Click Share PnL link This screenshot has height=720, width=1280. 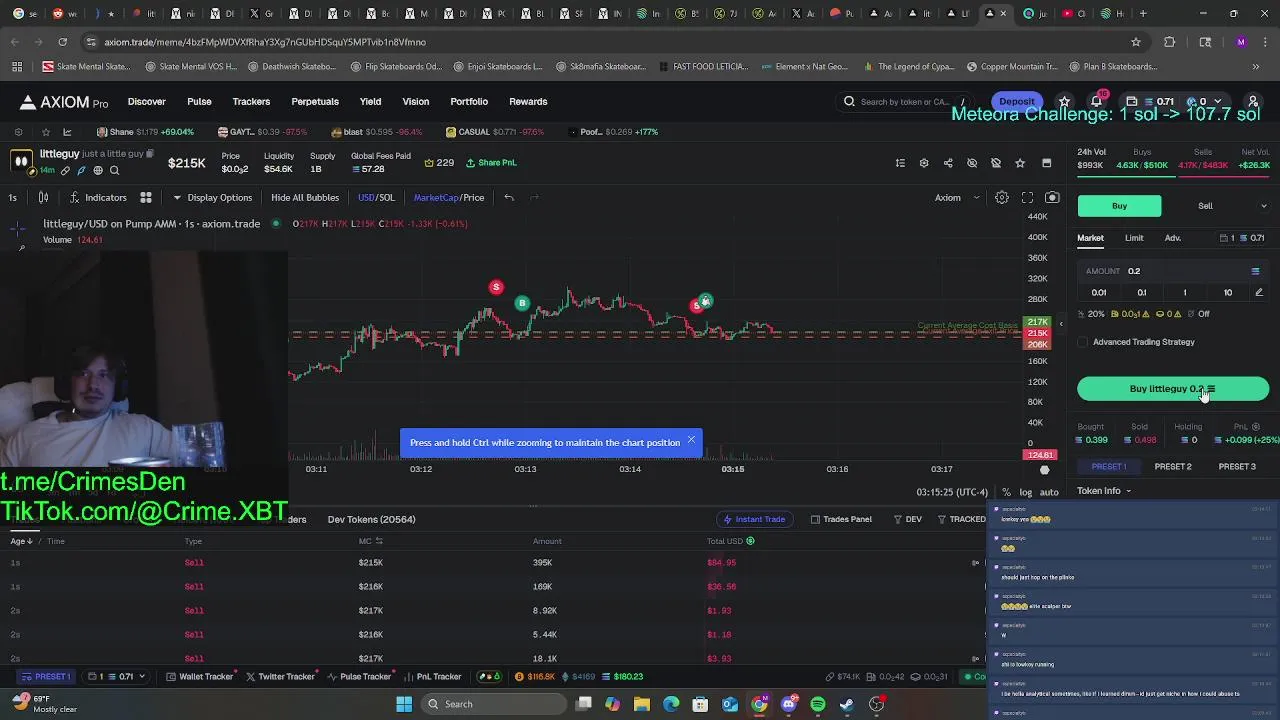(x=491, y=163)
